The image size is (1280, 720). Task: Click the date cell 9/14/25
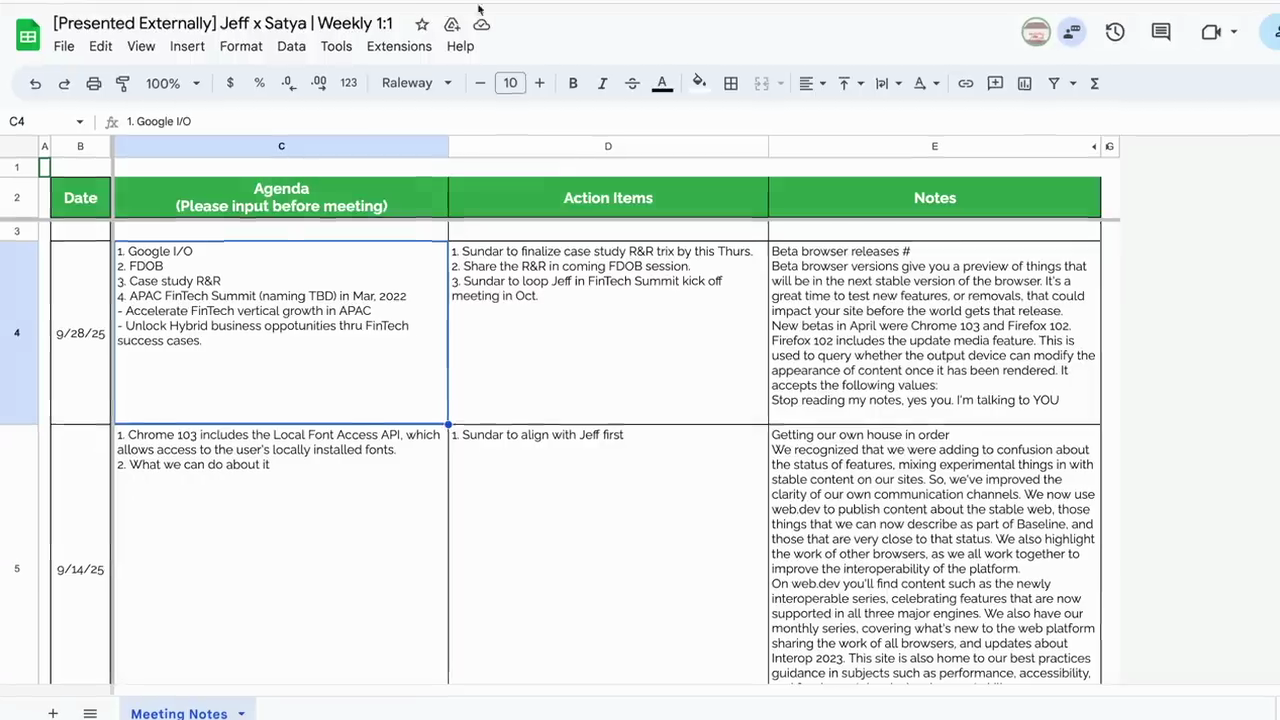[x=81, y=569]
